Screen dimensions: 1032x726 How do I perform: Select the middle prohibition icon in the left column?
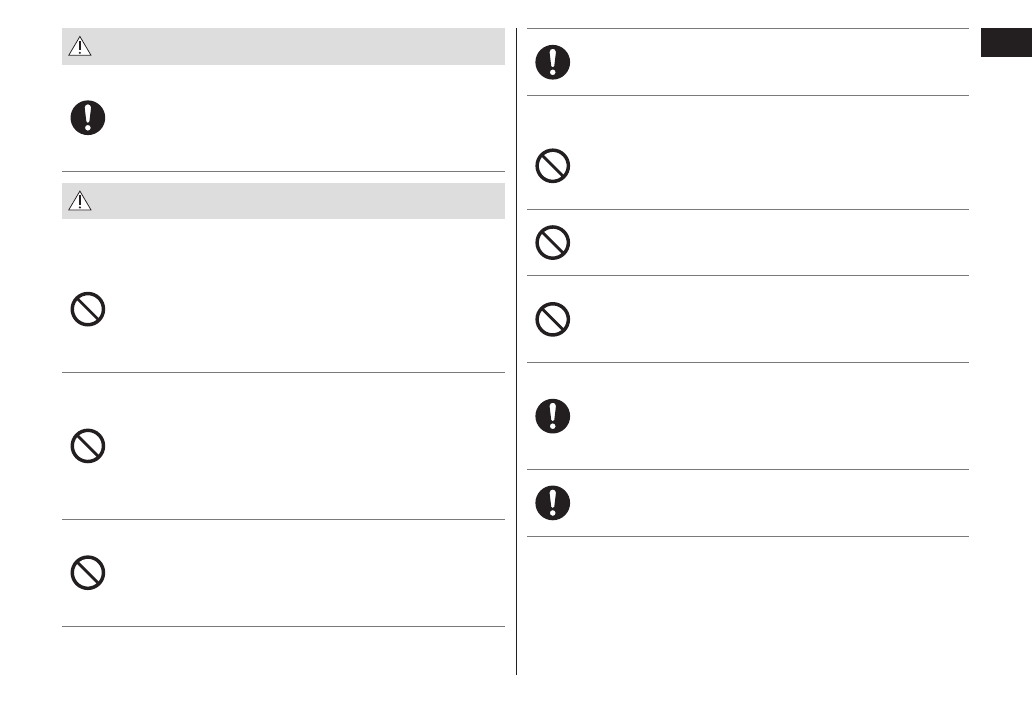tap(88, 445)
